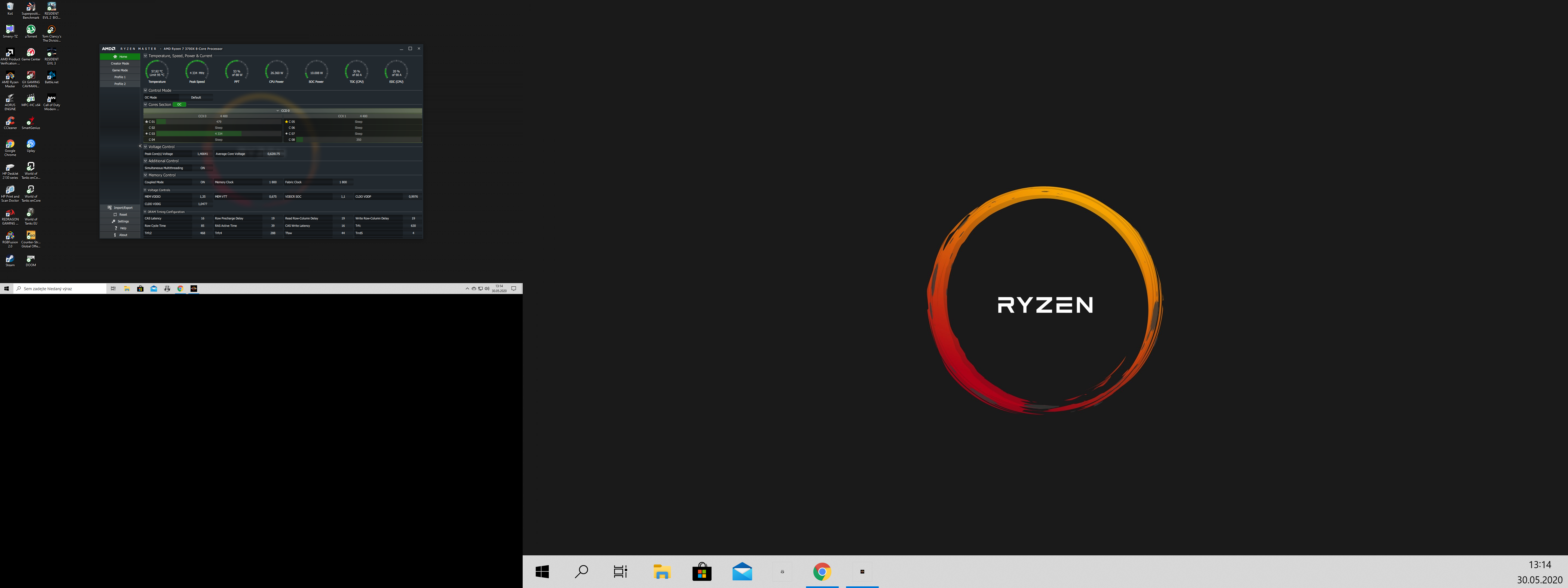Click the Home icon in Ryzen Master sidebar
Viewport: 1568px width, 588px height.
[x=115, y=57]
